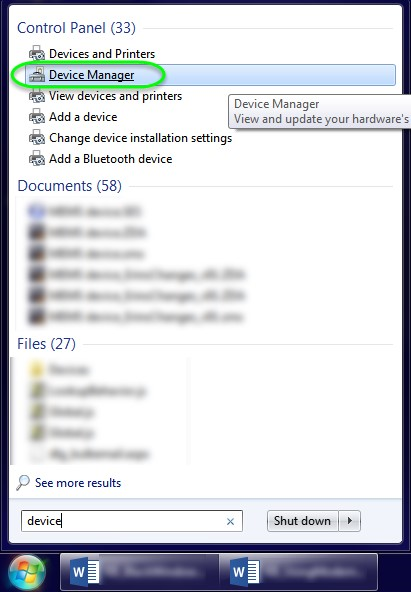The height and width of the screenshot is (592, 411).
Task: Select the Add a Bluetooth device result
Action: 111,159
